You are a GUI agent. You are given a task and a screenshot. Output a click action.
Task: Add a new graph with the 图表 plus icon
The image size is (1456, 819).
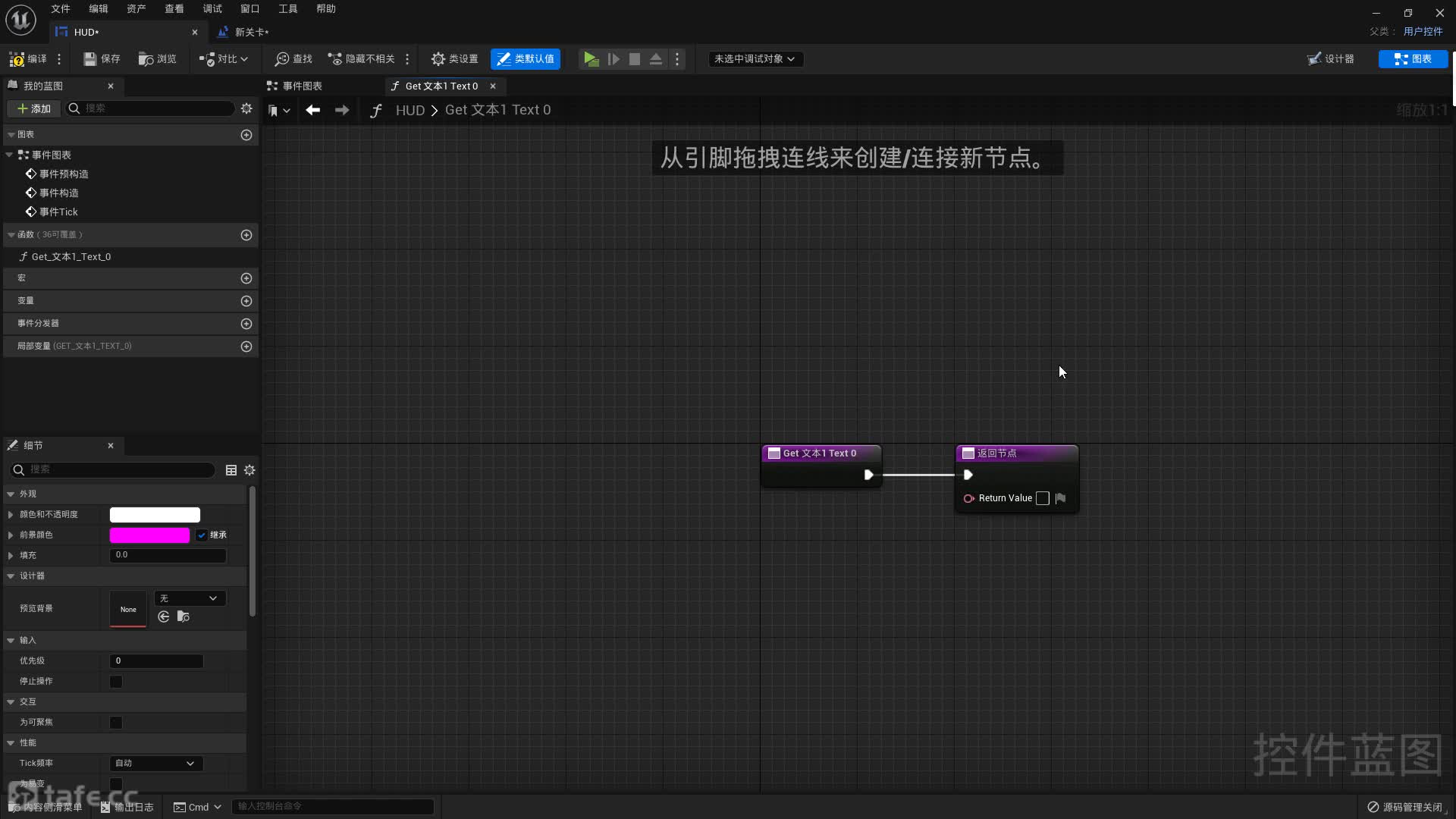[x=246, y=134]
